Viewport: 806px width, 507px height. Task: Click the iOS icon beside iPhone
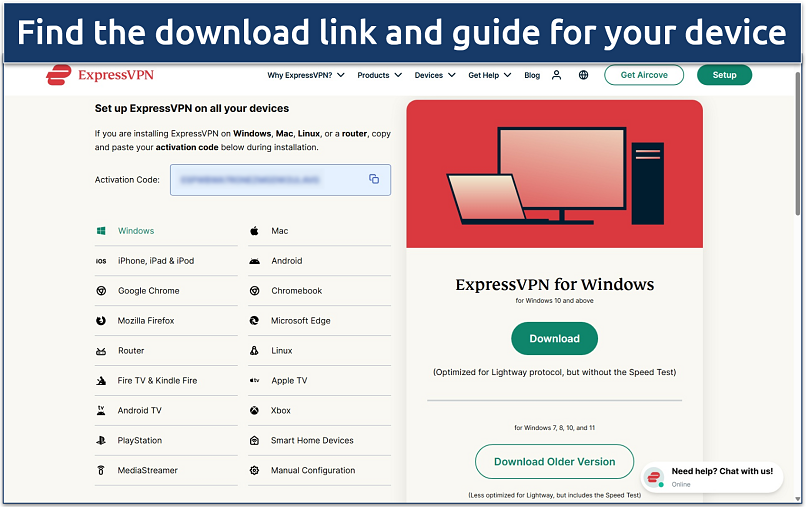101,261
